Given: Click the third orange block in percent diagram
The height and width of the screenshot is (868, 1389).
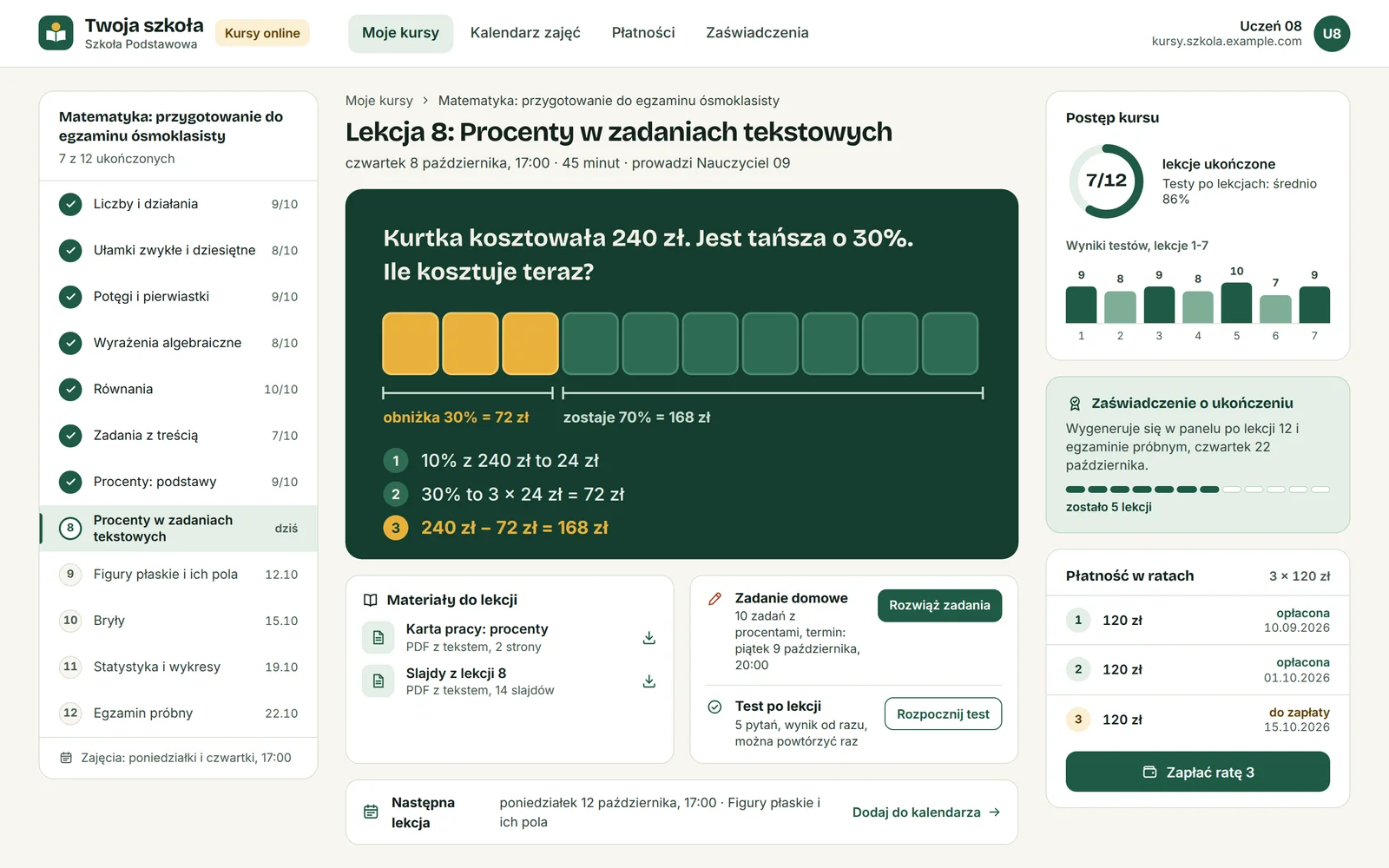Looking at the screenshot, I should click(530, 344).
